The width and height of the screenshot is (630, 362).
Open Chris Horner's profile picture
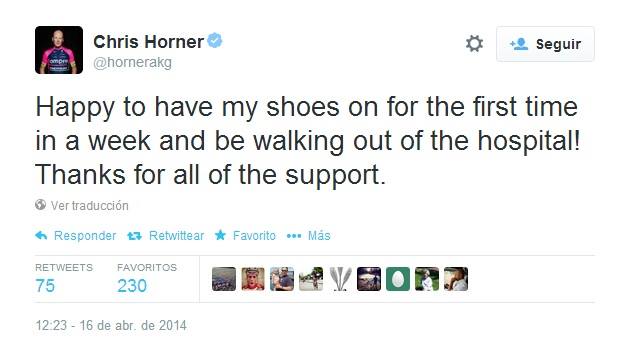point(59,50)
